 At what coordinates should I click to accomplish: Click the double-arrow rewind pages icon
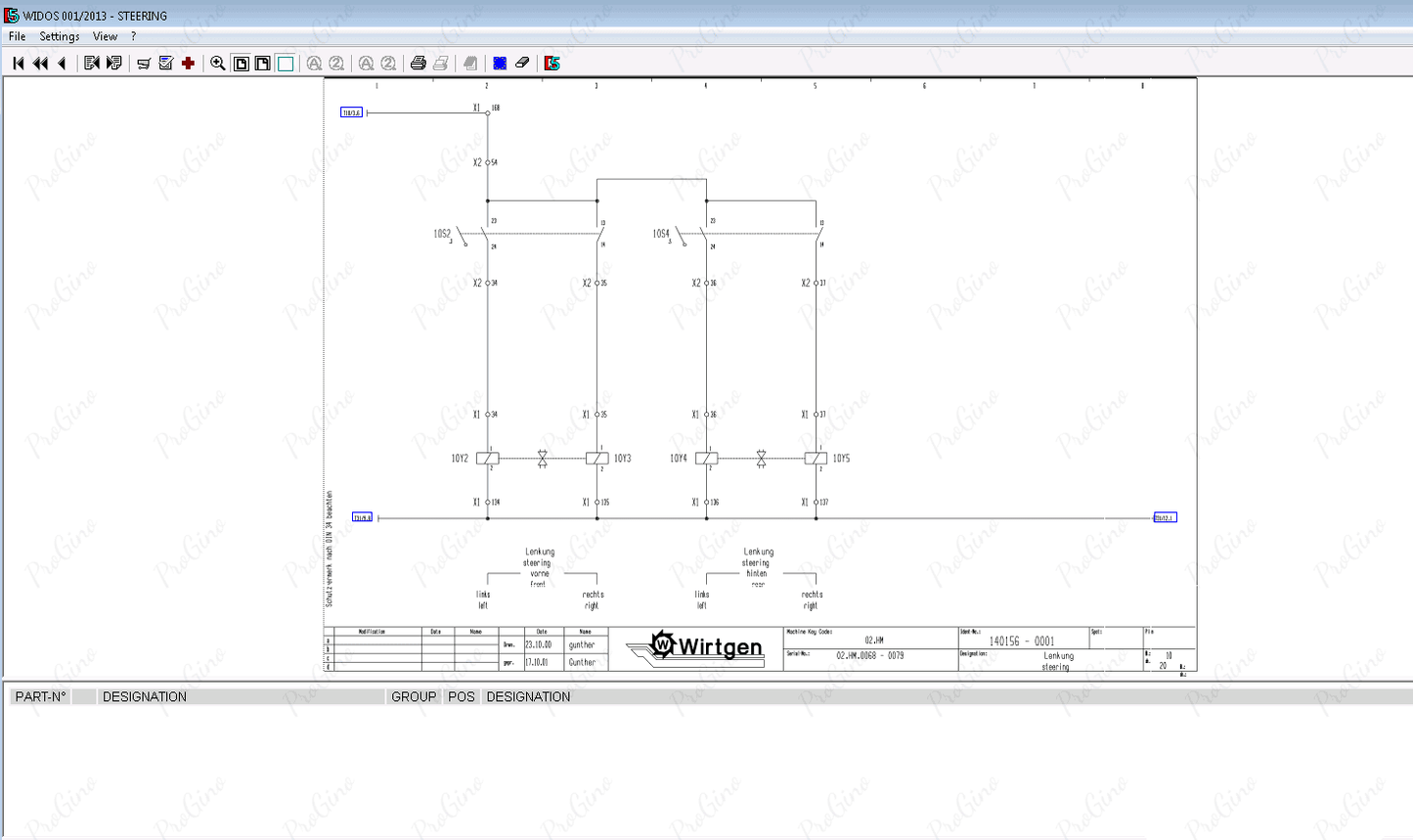coord(40,64)
